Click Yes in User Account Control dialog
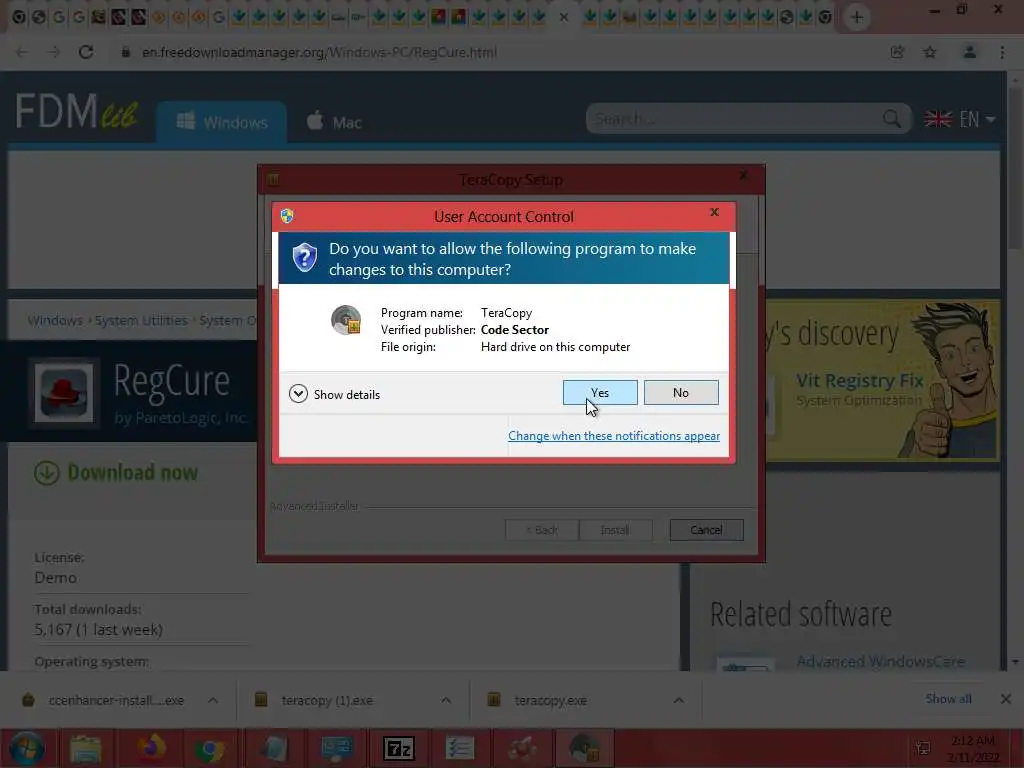 pos(600,392)
